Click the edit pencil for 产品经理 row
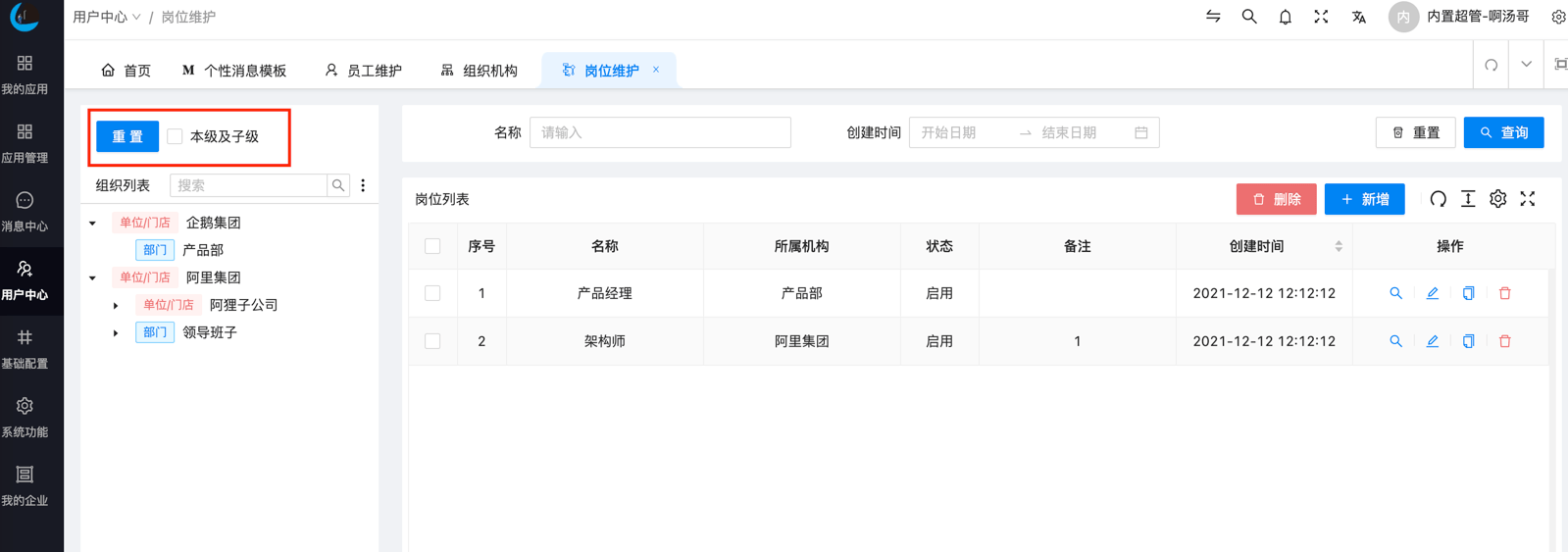1568x552 pixels. pyautogui.click(x=1432, y=293)
